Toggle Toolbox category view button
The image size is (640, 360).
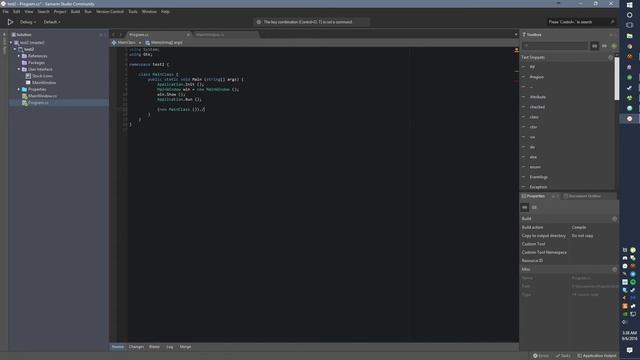click(594, 46)
